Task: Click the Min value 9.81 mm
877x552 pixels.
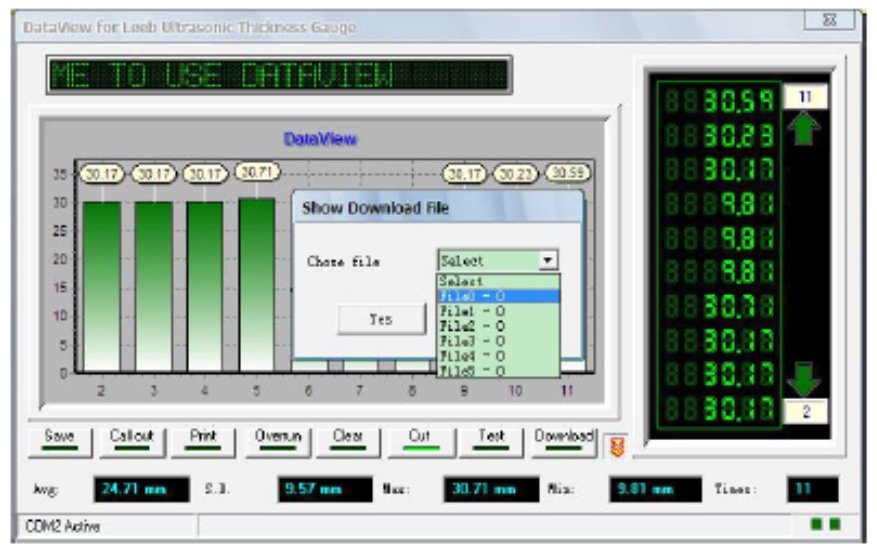Action: [x=655, y=489]
